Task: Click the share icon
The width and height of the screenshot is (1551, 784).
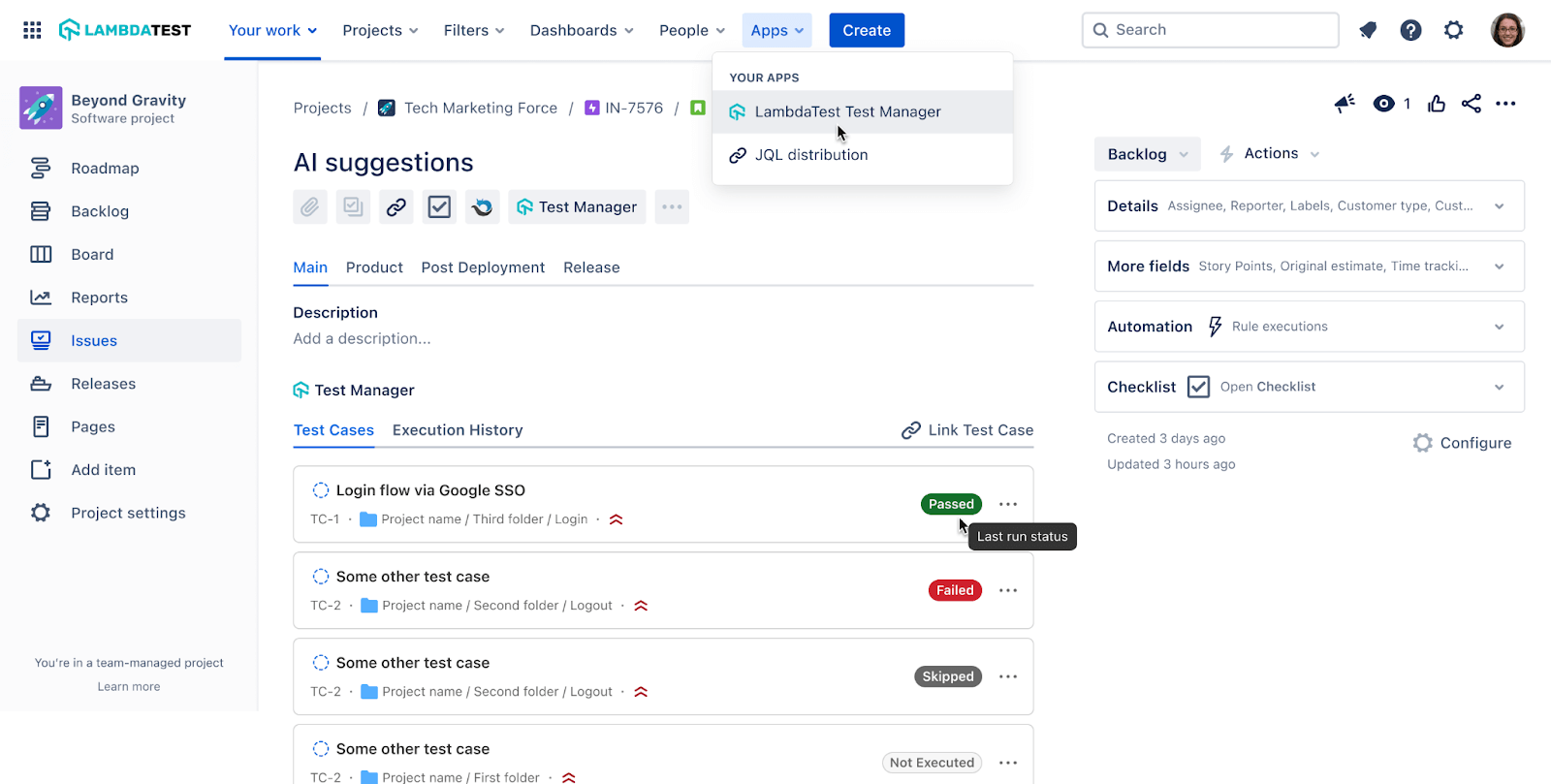Action: point(1471,103)
